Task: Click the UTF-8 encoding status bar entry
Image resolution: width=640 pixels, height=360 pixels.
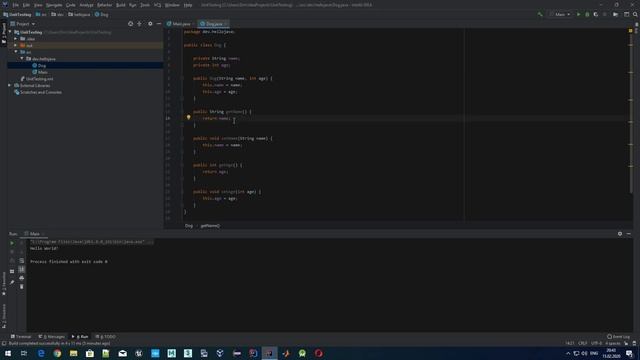Action: tap(596, 343)
